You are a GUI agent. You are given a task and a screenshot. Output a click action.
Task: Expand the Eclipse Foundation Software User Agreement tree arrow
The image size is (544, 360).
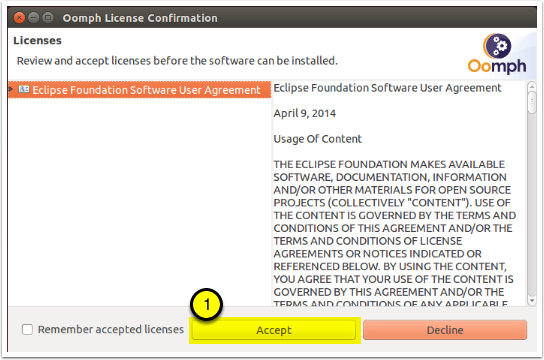11,89
